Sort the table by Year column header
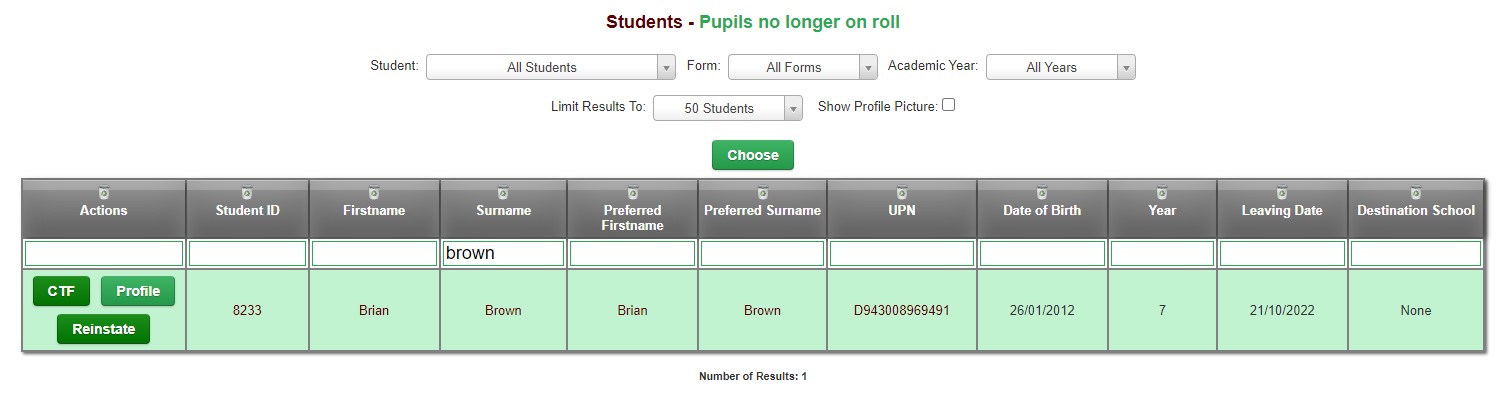1506x399 pixels. pyautogui.click(x=1162, y=210)
